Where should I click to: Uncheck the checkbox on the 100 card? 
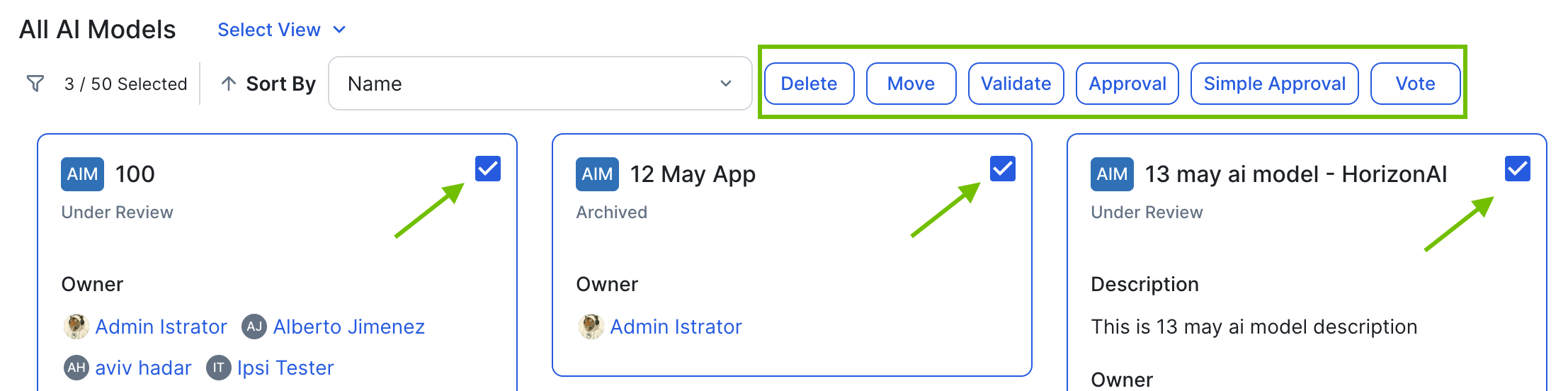tap(488, 169)
